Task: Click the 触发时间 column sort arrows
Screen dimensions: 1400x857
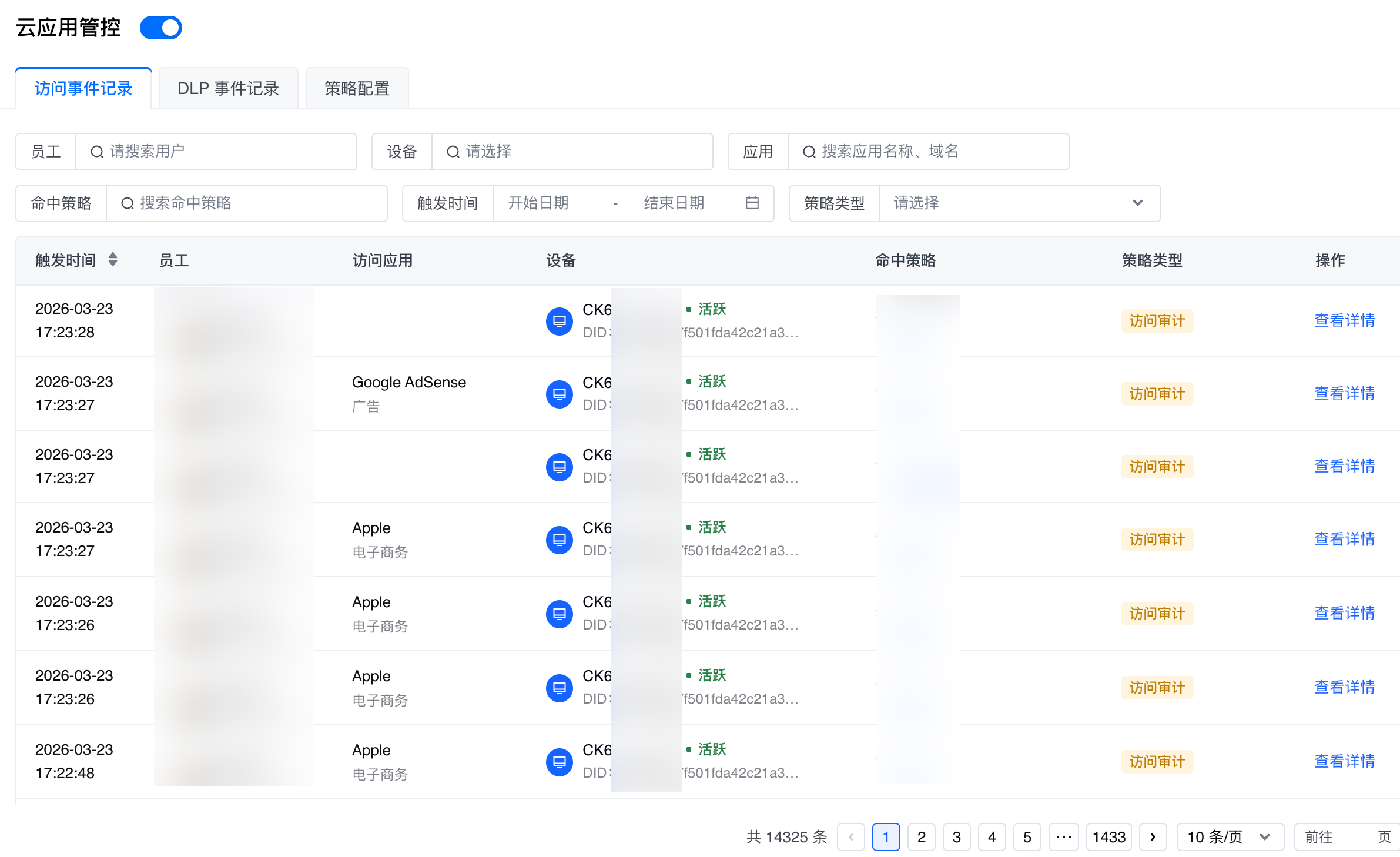Action: pos(113,259)
